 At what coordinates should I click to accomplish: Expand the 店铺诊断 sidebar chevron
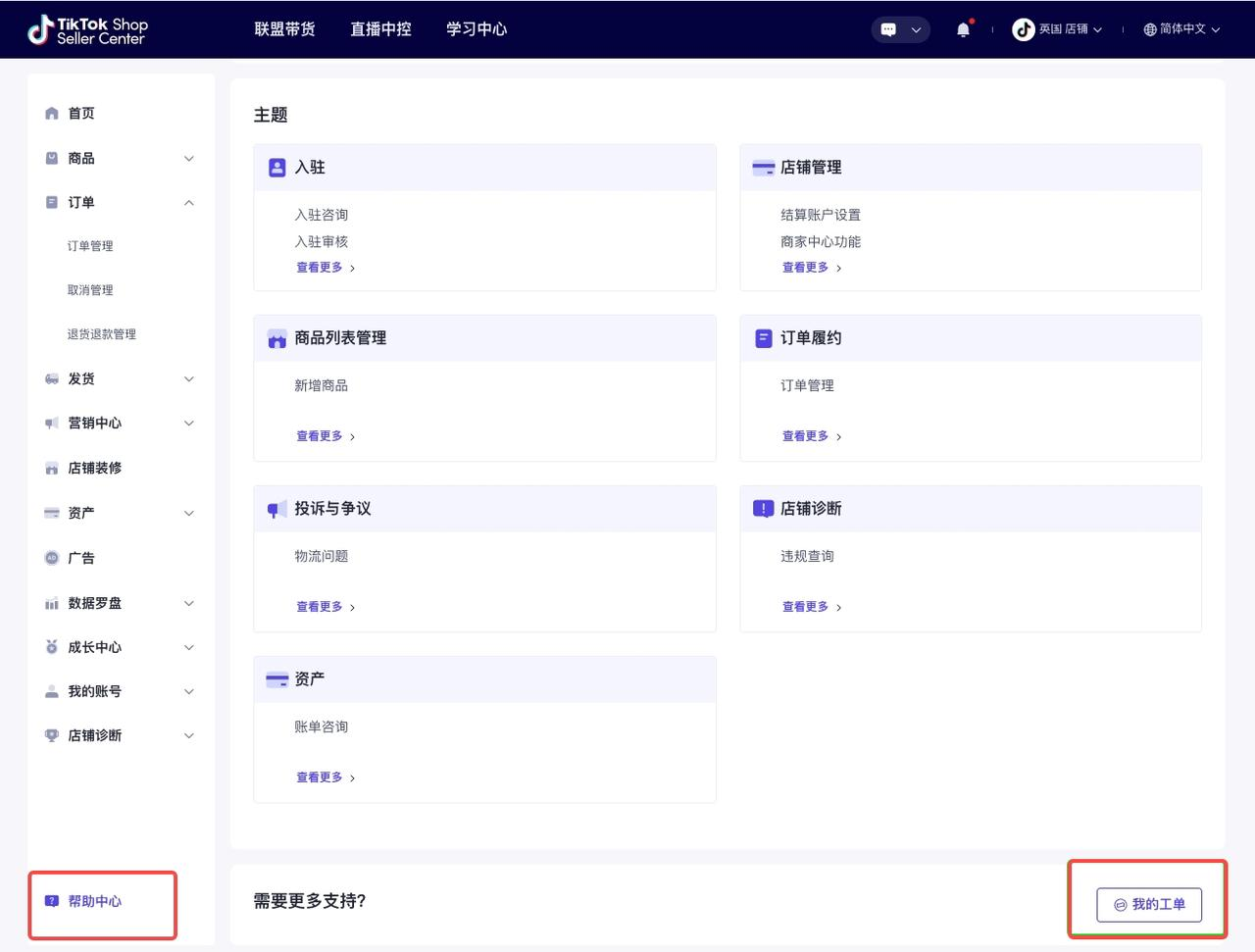click(189, 735)
